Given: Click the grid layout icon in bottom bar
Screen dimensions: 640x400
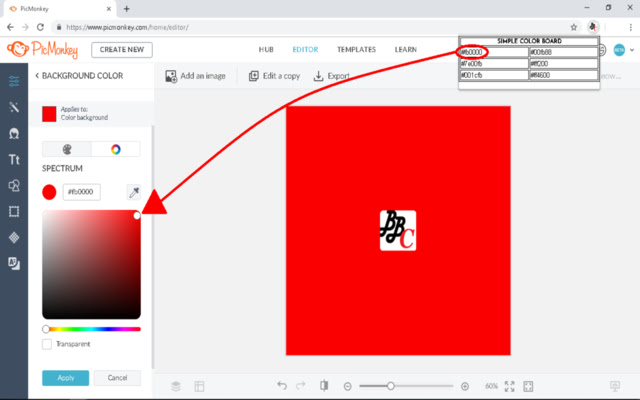Looking at the screenshot, I should pos(199,386).
